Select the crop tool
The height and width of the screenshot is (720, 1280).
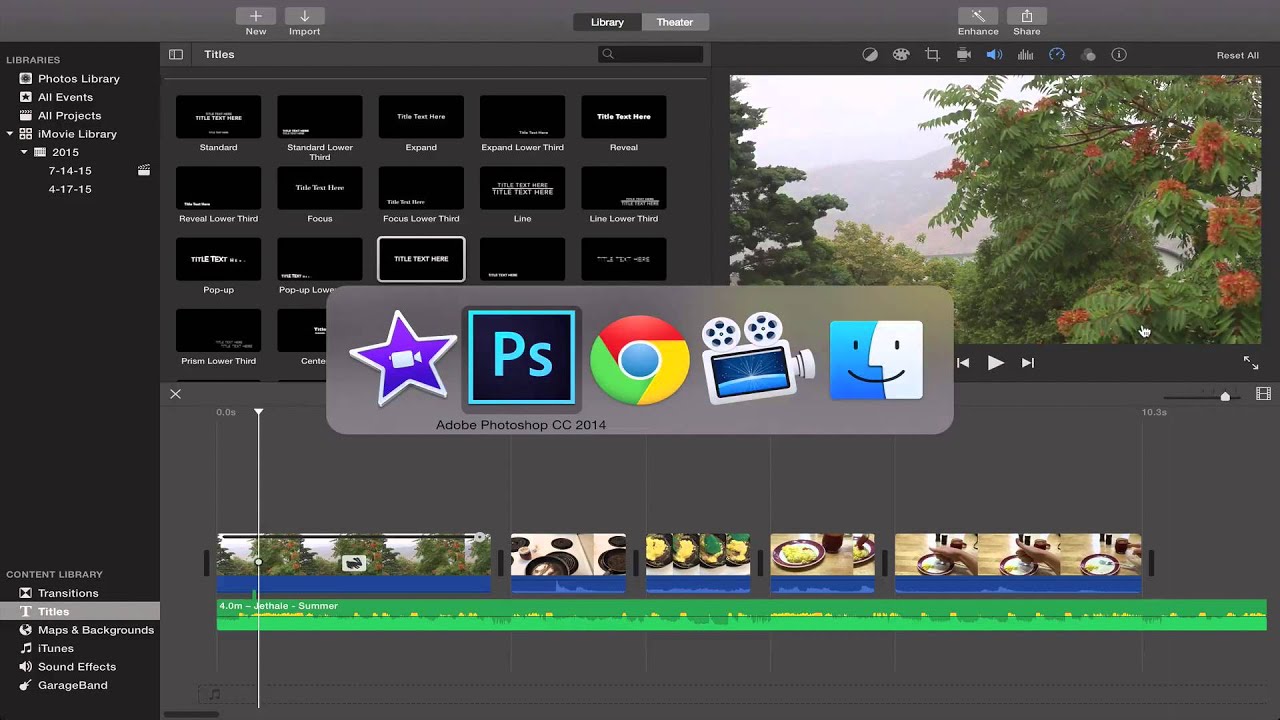tap(932, 55)
